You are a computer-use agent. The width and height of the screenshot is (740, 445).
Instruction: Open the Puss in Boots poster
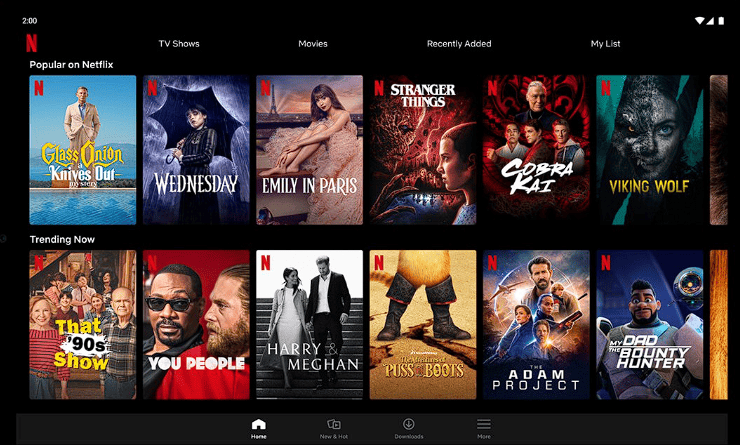click(423, 325)
